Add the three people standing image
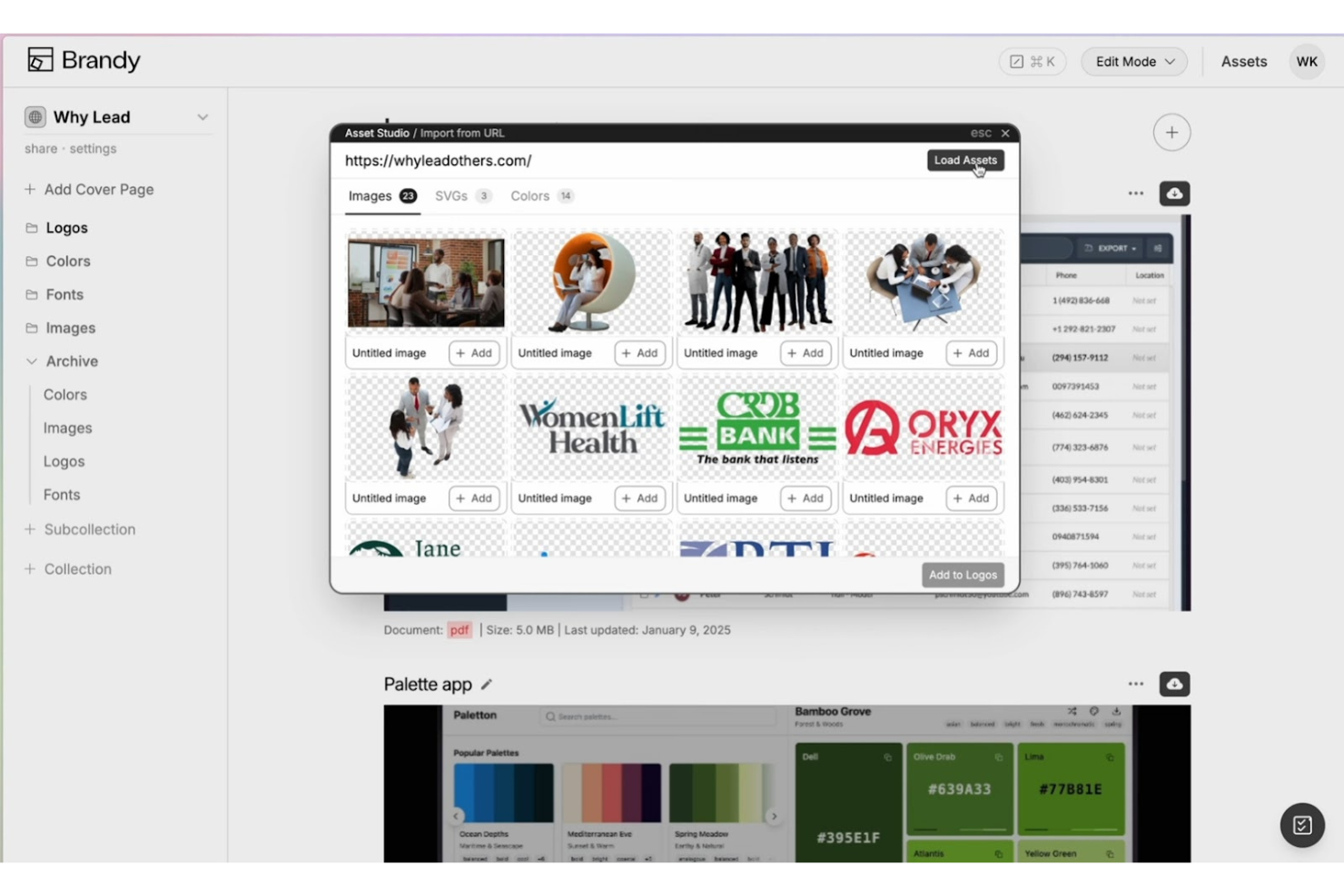Screen dimensions: 1344x896 click(x=474, y=498)
